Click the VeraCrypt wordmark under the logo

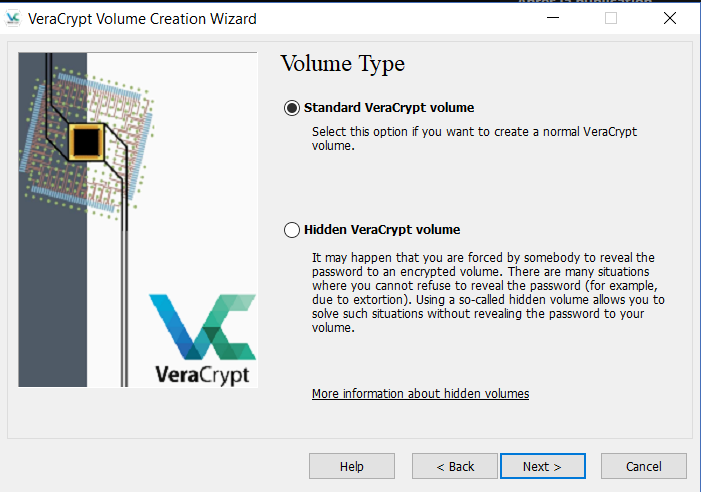pyautogui.click(x=204, y=375)
